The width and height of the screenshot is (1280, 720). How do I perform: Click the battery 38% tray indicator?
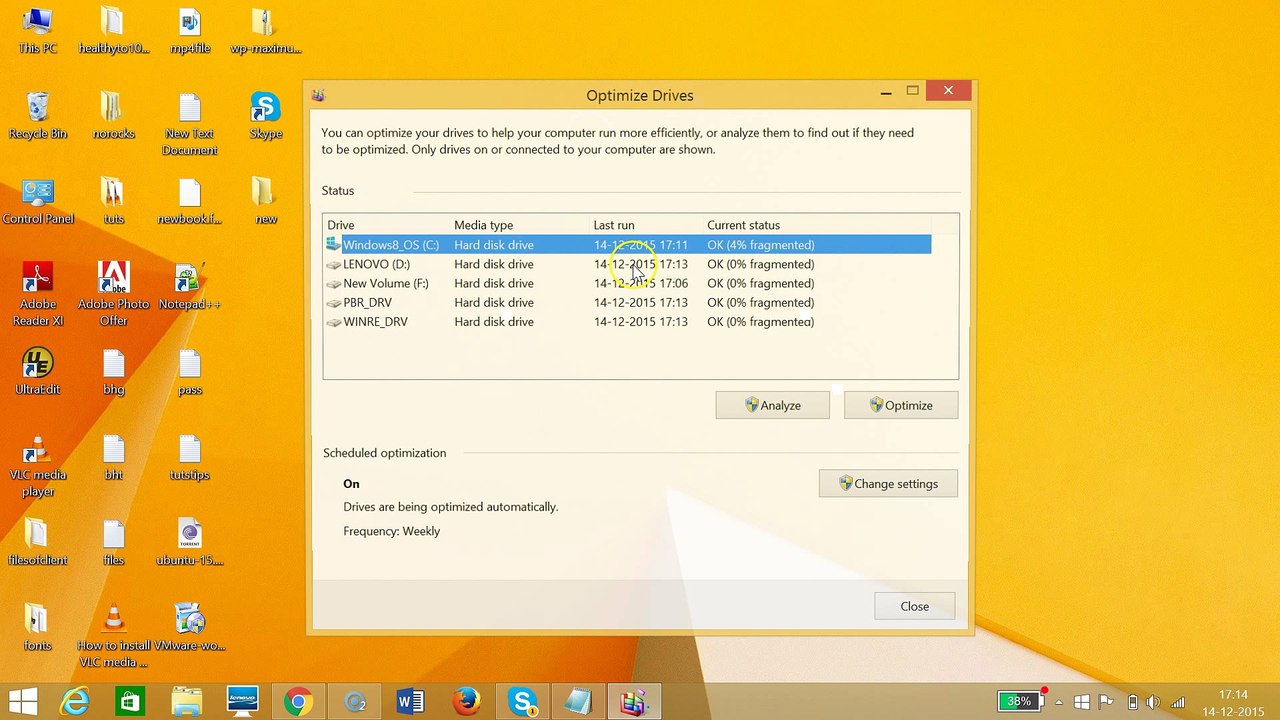pos(1019,702)
